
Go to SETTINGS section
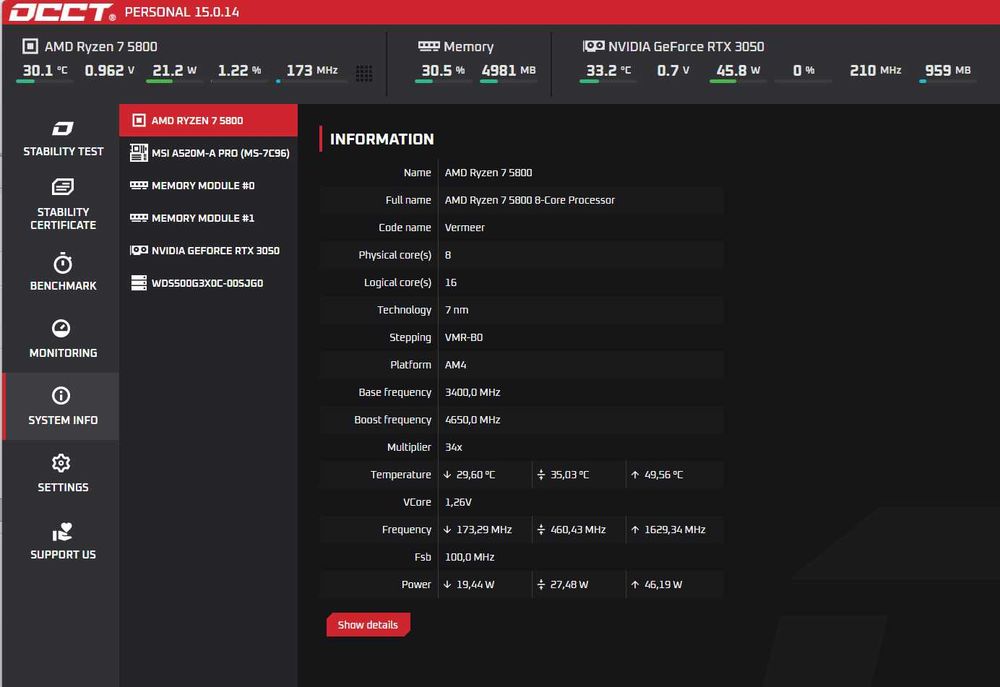coord(61,473)
